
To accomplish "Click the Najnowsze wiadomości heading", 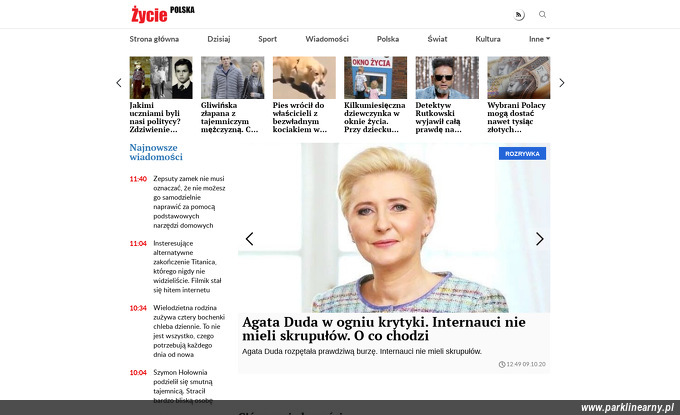I will click(156, 152).
